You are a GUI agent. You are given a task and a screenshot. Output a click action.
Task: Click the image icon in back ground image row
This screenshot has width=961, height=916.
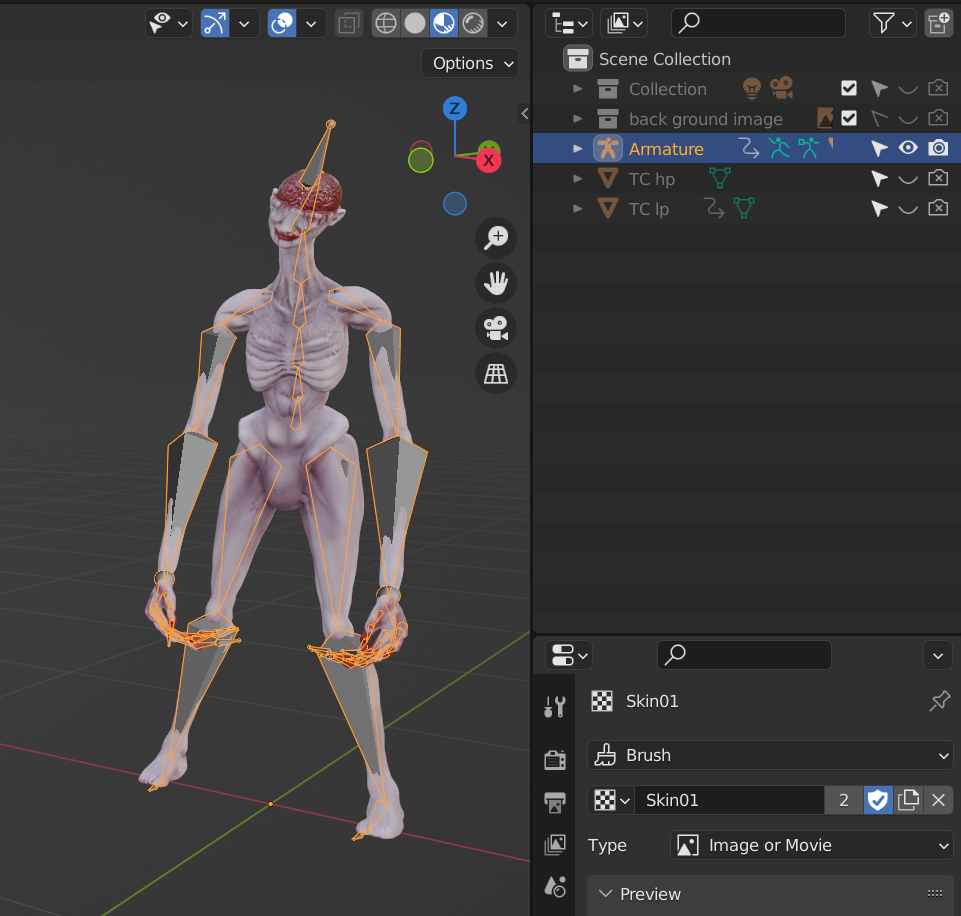point(825,118)
